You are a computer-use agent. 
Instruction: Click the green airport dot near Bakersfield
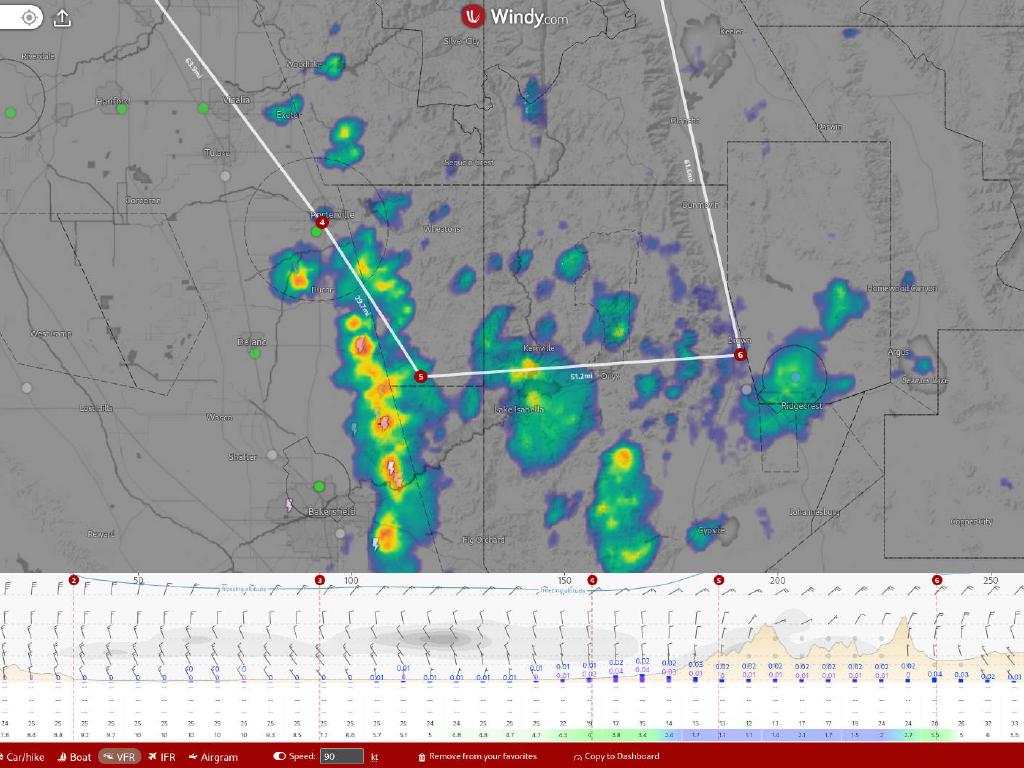tap(319, 486)
